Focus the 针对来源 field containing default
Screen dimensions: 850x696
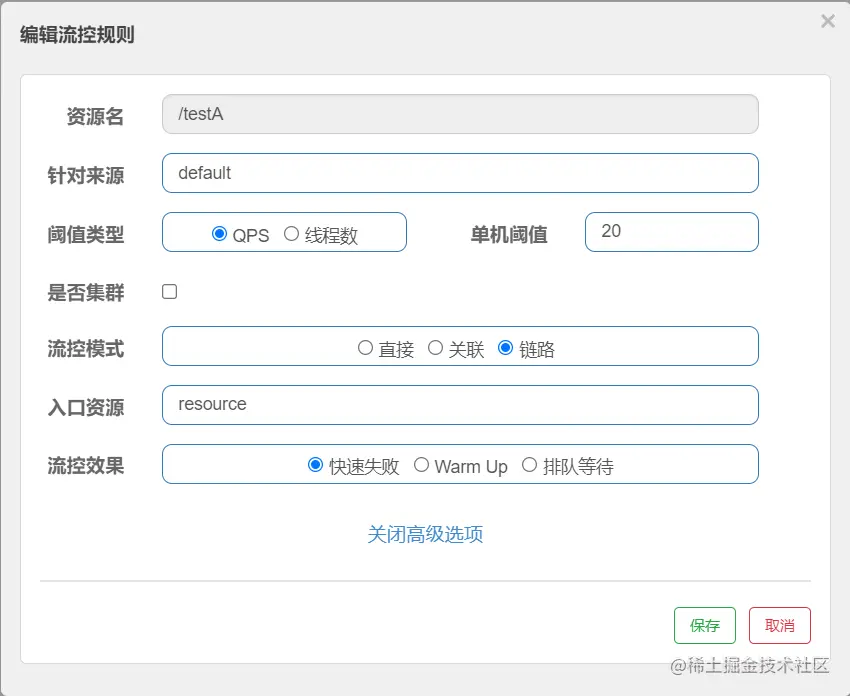pyautogui.click(x=460, y=173)
